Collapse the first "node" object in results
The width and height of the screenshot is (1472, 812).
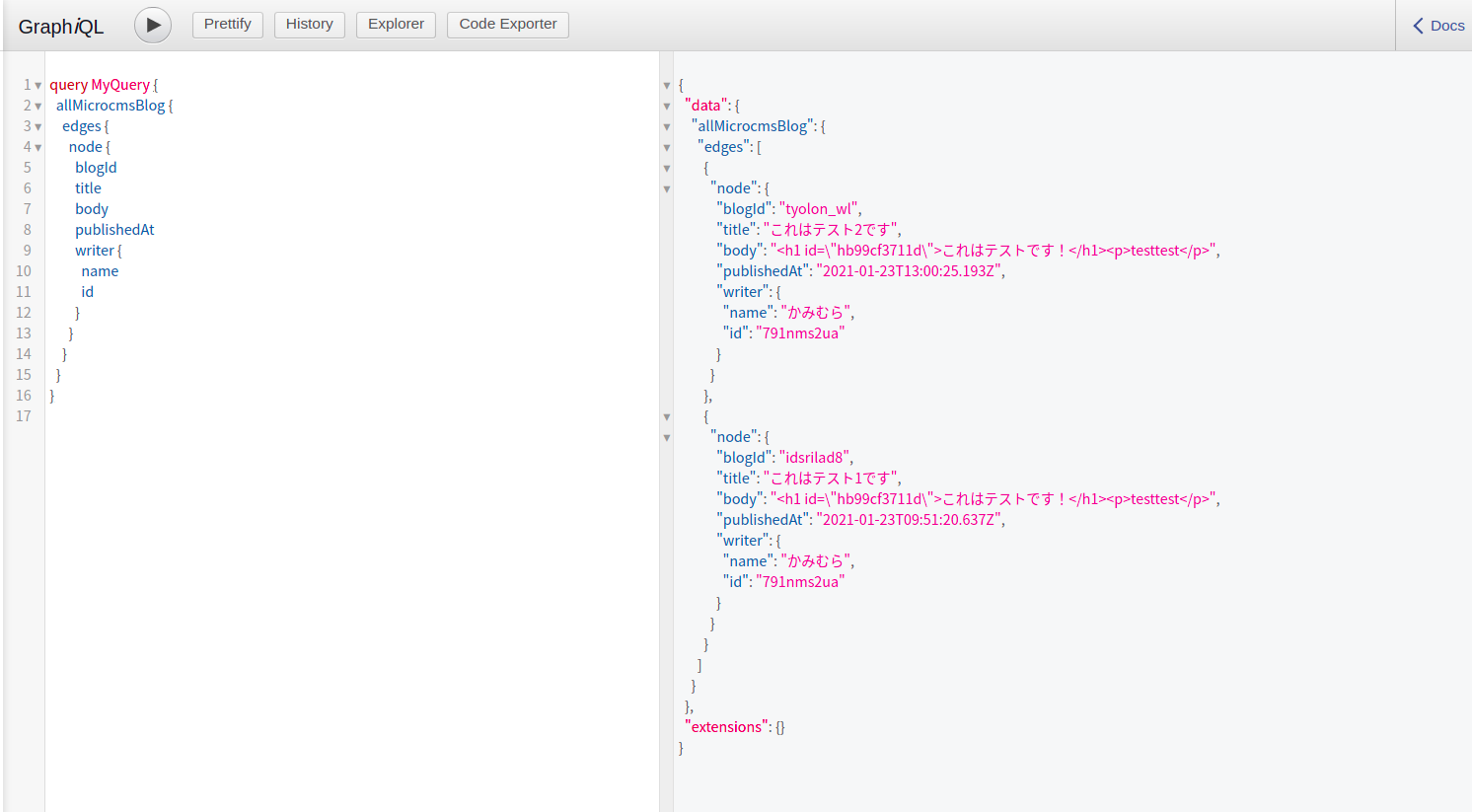point(667,189)
